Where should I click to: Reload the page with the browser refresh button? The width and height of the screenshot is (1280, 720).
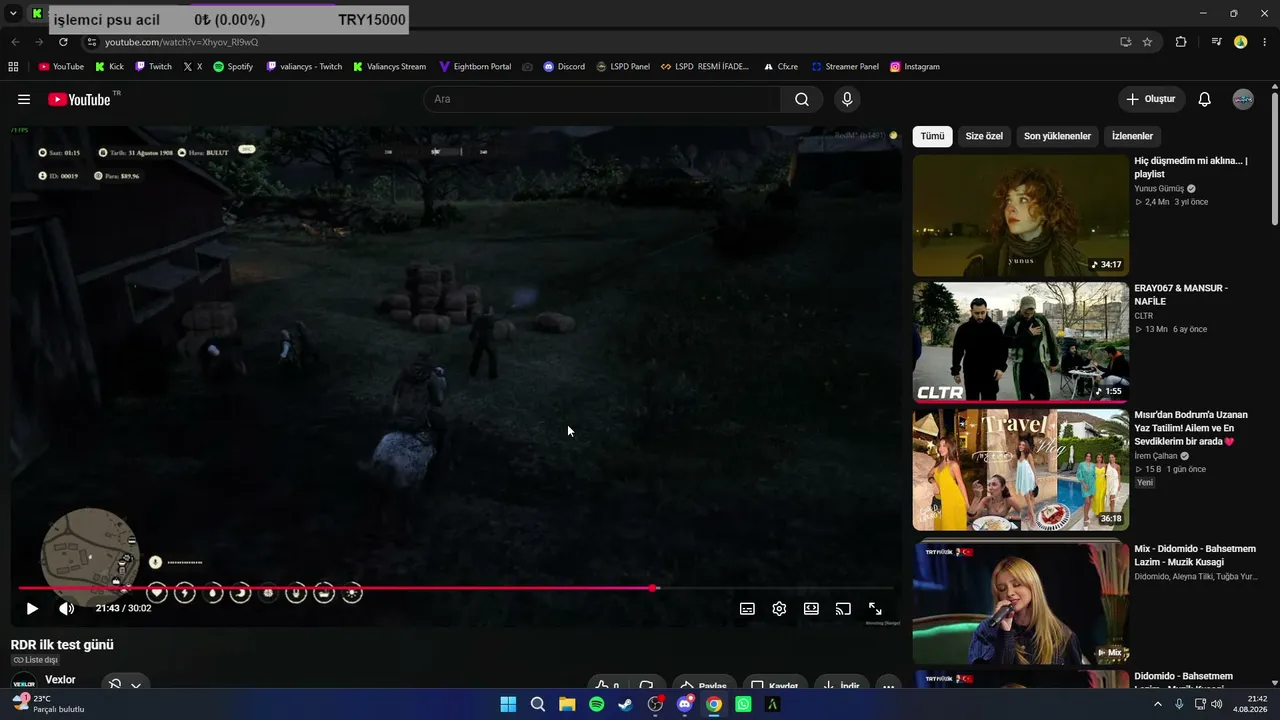tap(63, 42)
